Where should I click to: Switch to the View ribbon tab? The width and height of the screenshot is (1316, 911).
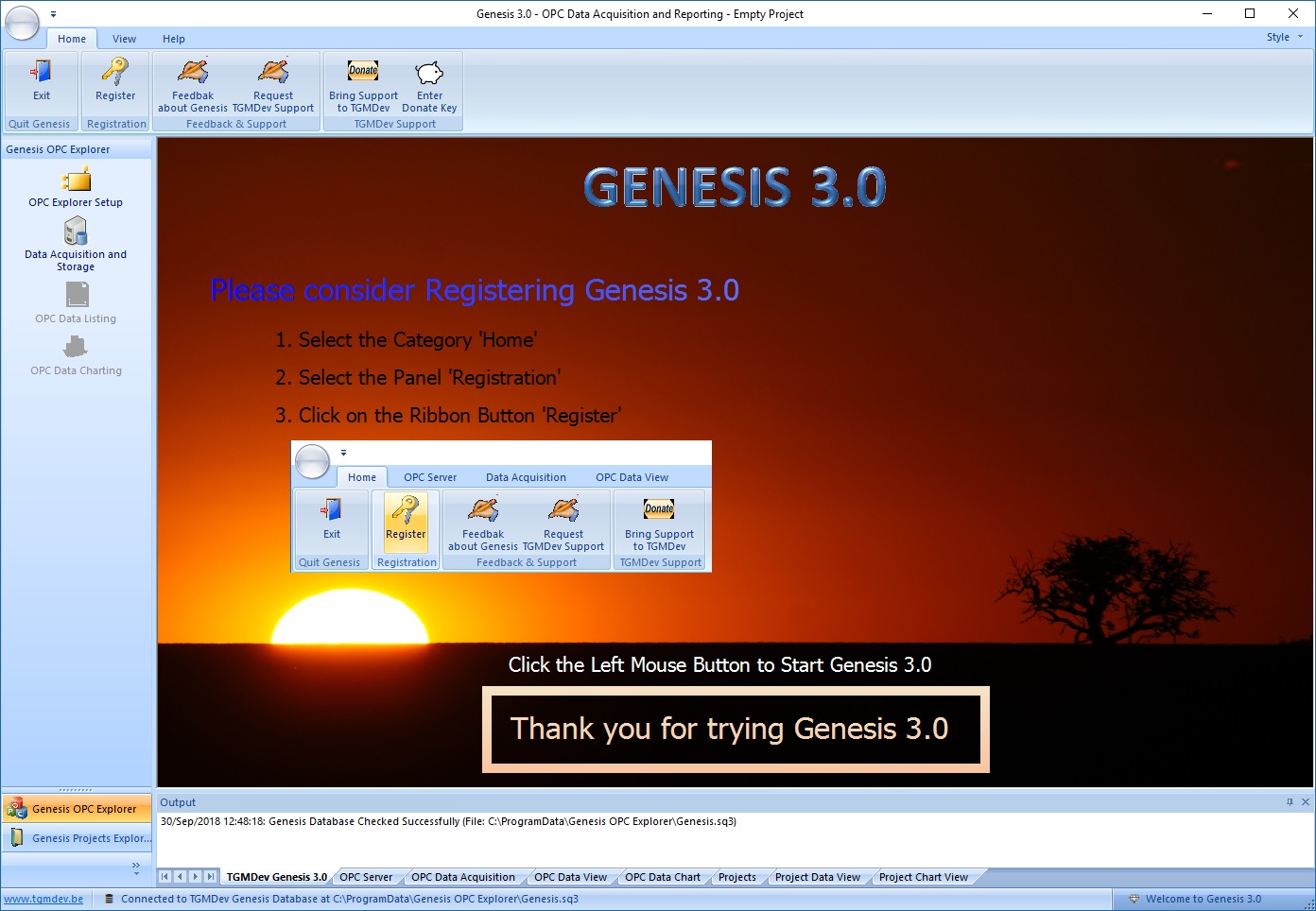click(124, 39)
